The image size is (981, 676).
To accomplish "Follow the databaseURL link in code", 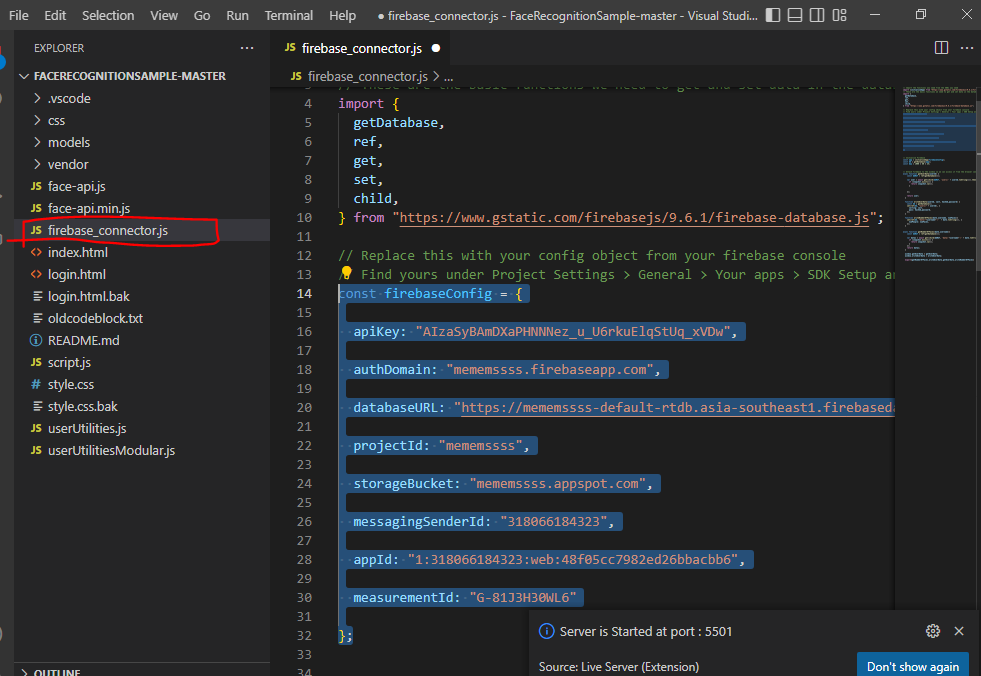I will tap(678, 407).
